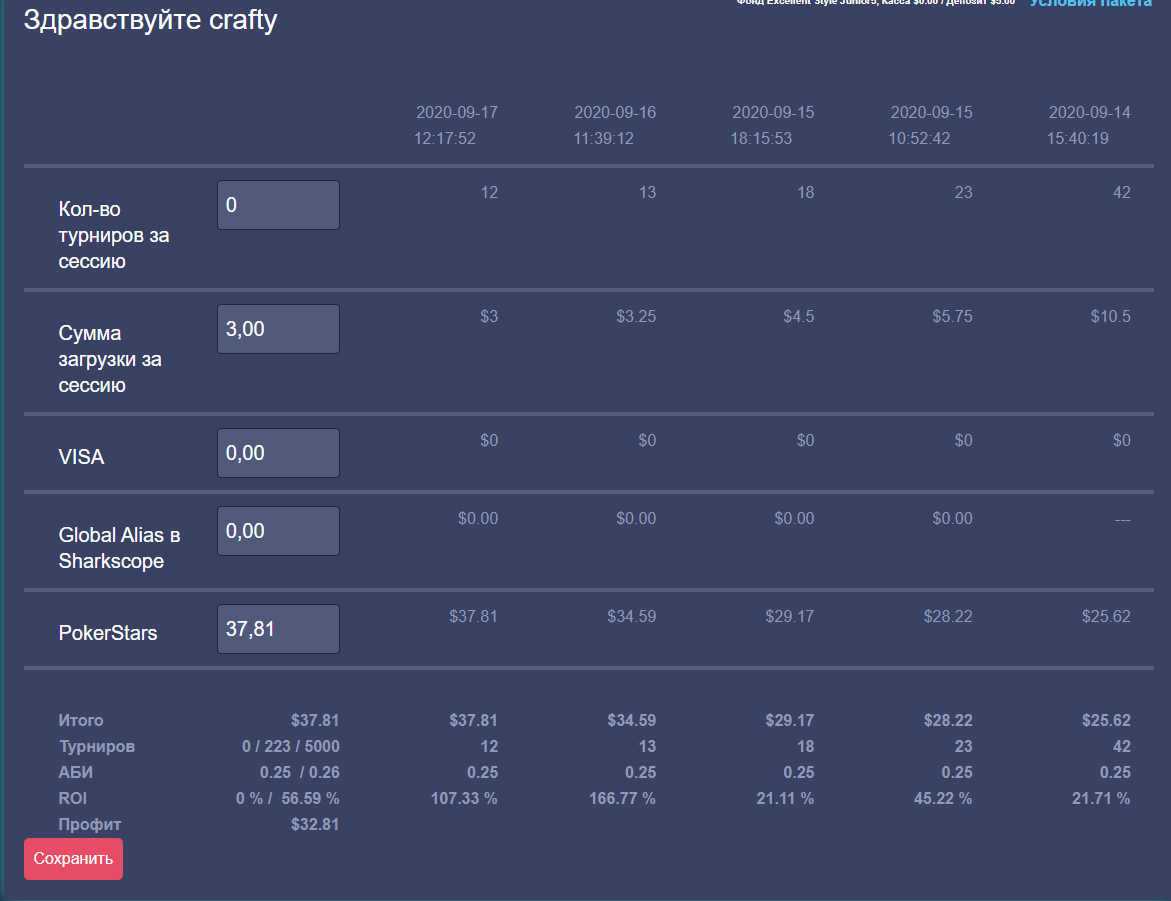
Task: Click the Global Alias в Sharkscope input
Action: (x=279, y=531)
